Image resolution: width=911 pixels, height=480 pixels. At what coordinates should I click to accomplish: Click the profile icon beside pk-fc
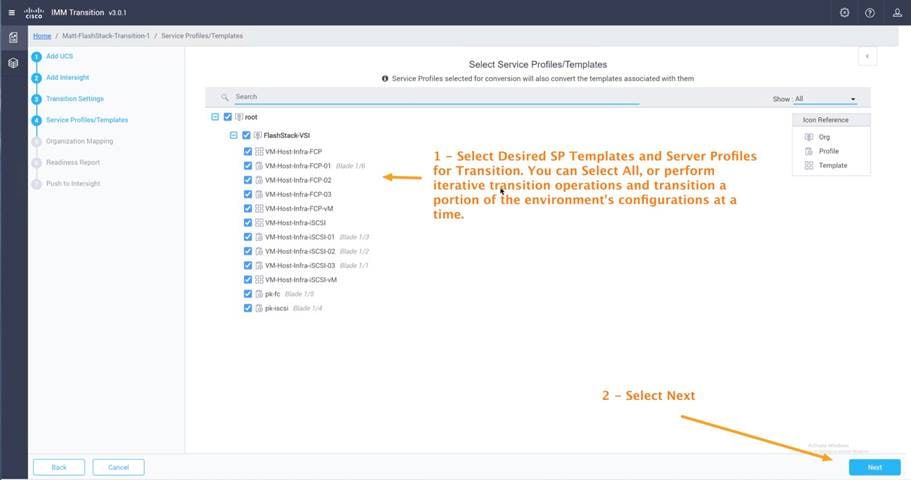(259, 294)
